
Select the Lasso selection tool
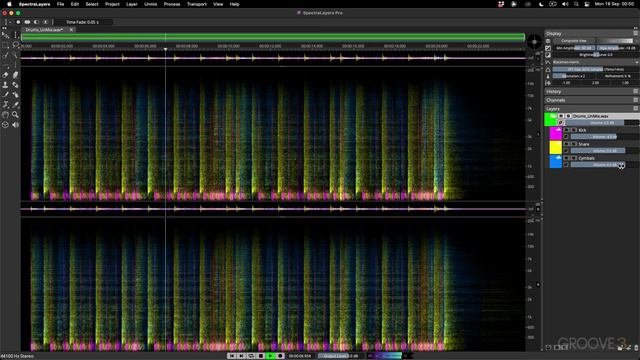pos(15,45)
